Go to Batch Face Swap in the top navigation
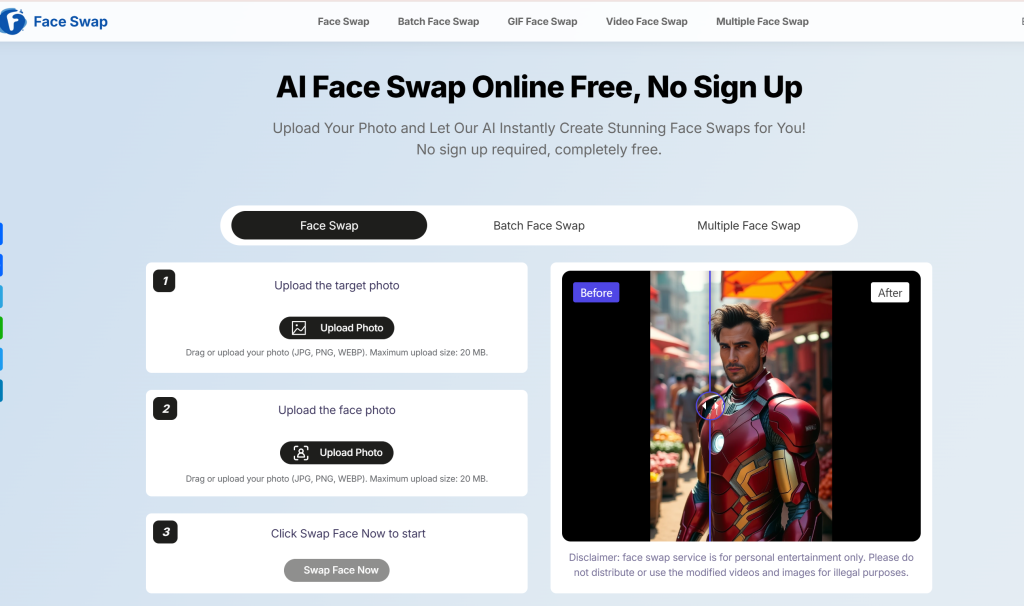The height and width of the screenshot is (606, 1024). 438,22
